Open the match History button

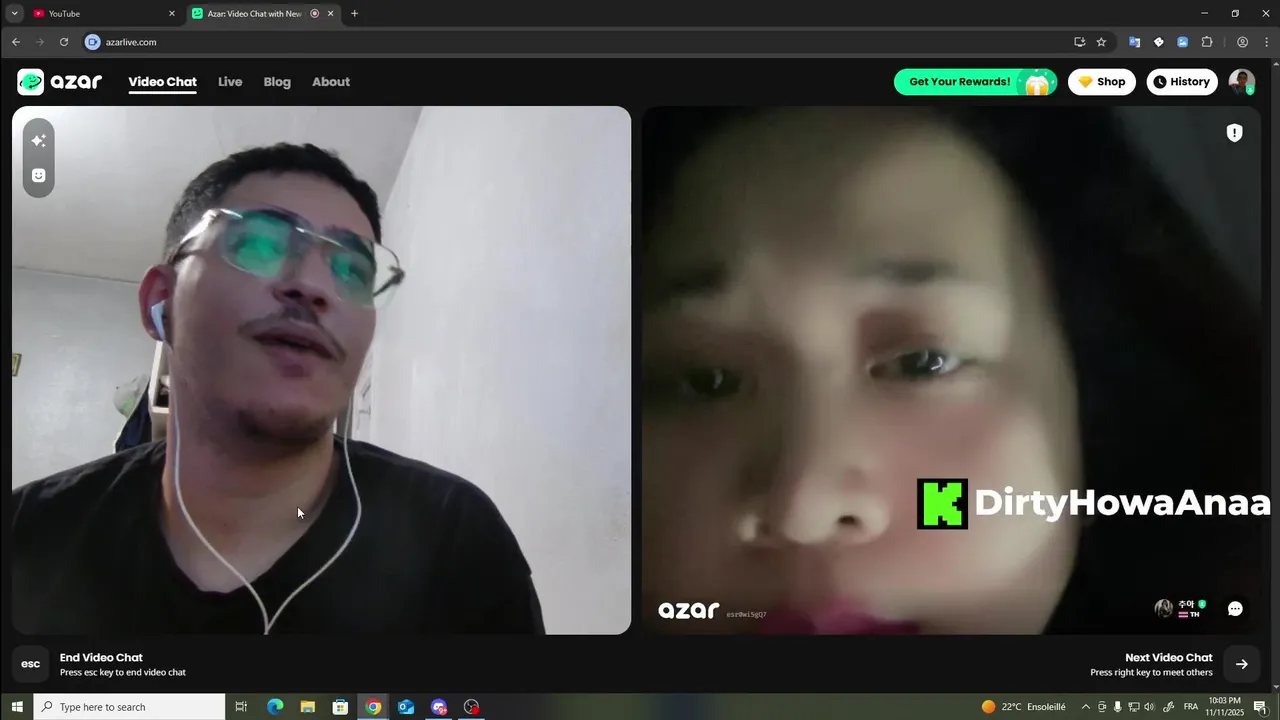[1182, 82]
